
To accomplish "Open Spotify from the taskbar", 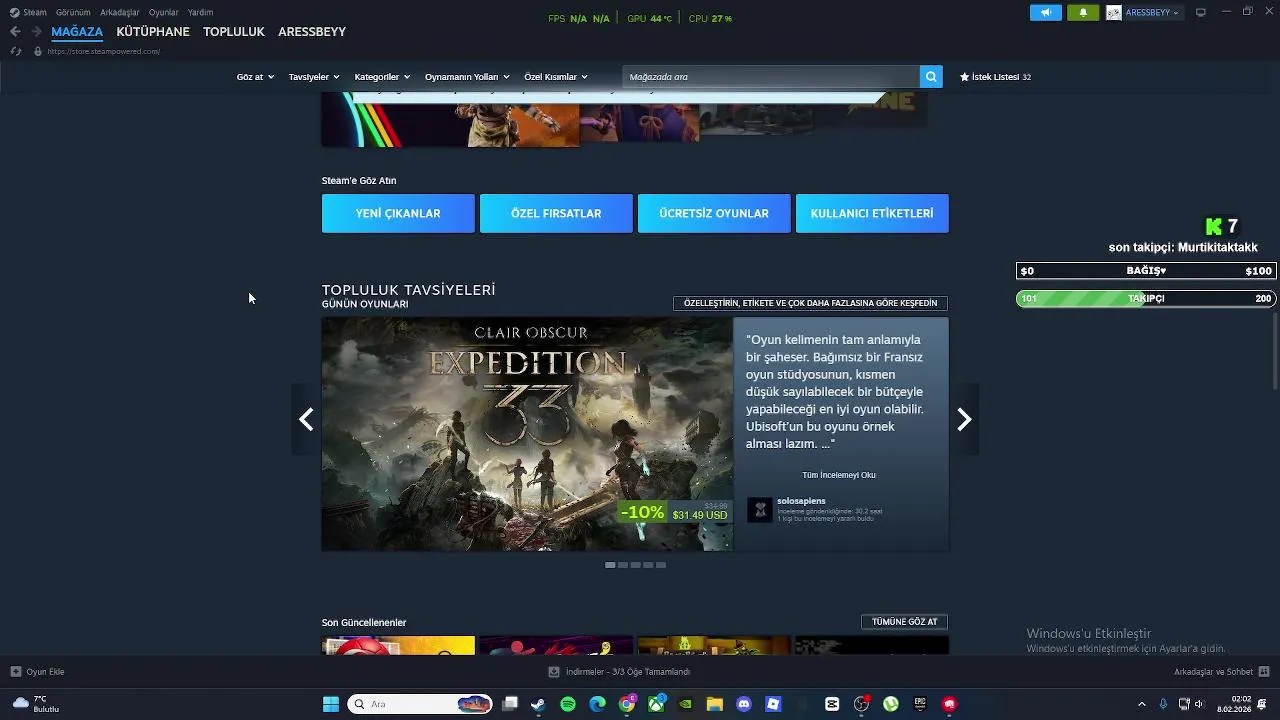I will 568,704.
